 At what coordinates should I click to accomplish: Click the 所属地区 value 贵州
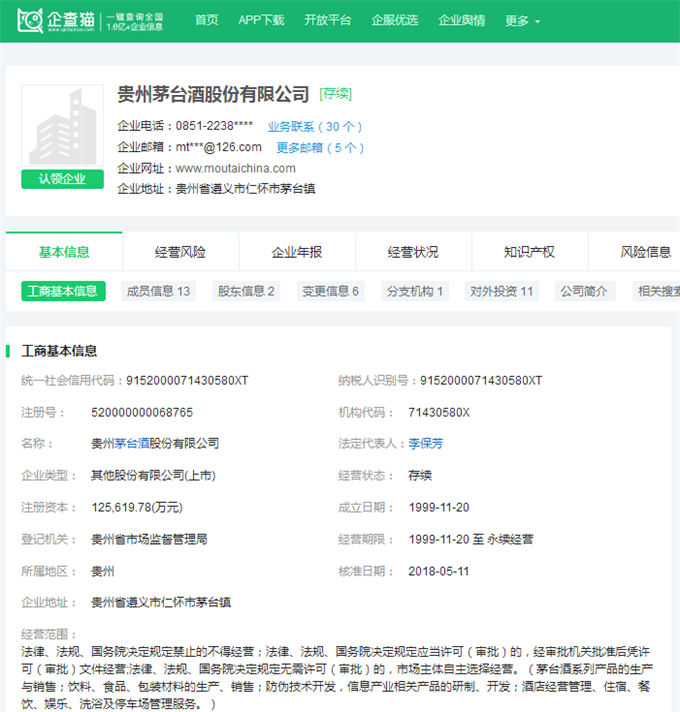(103, 571)
